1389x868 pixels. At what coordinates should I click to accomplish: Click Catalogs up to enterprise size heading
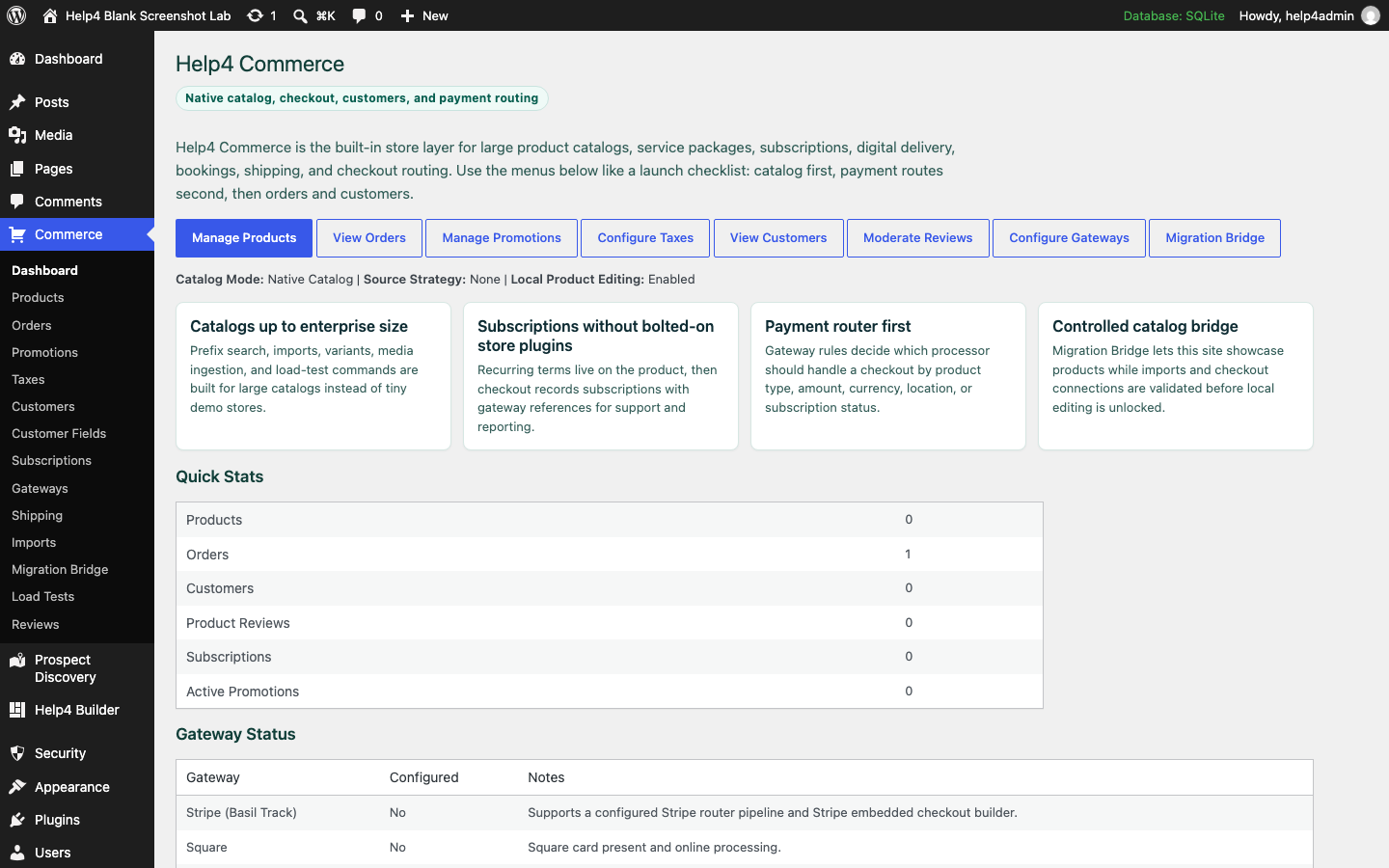(x=299, y=326)
